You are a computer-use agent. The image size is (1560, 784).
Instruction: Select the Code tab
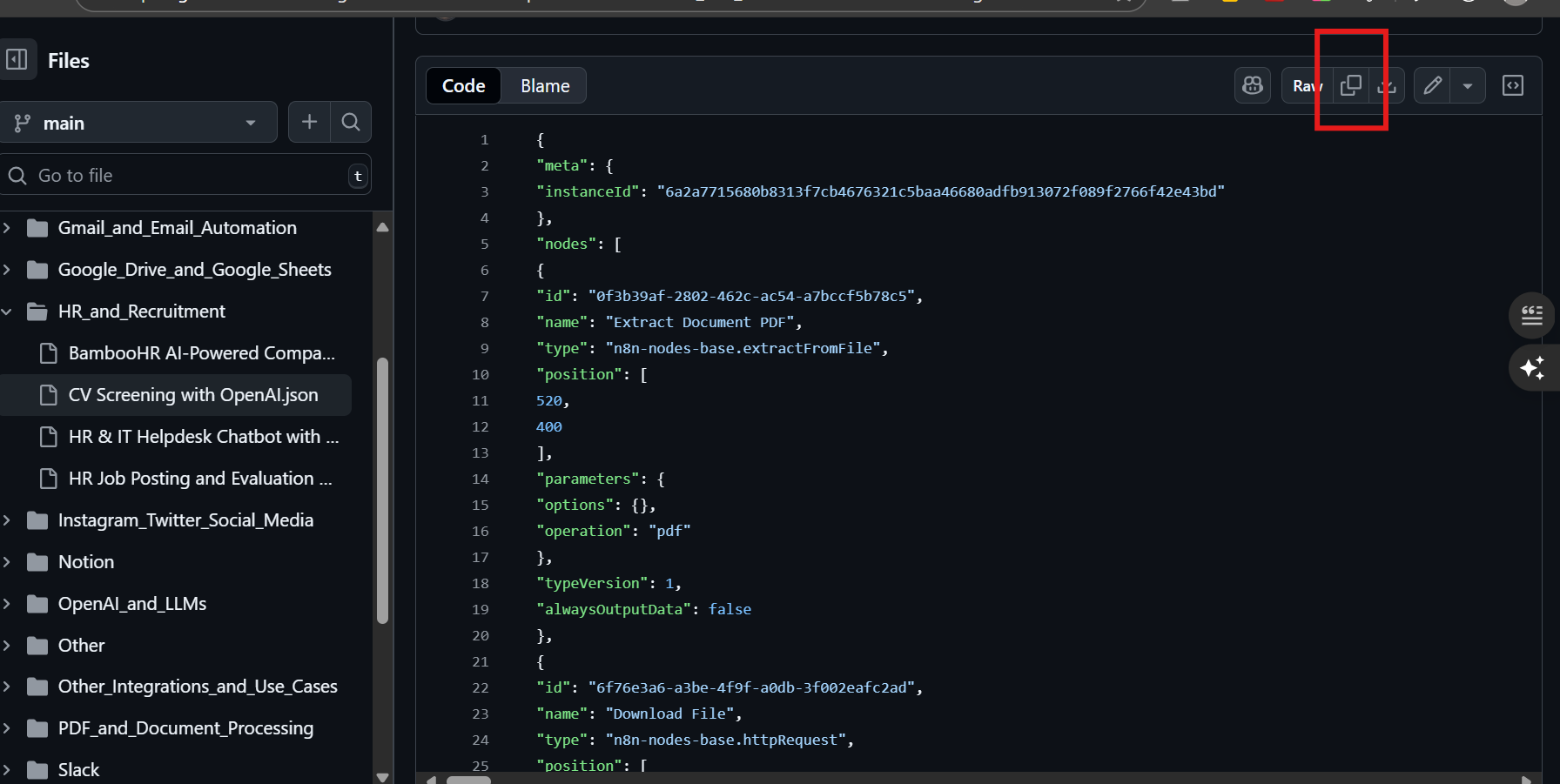pyautogui.click(x=463, y=86)
